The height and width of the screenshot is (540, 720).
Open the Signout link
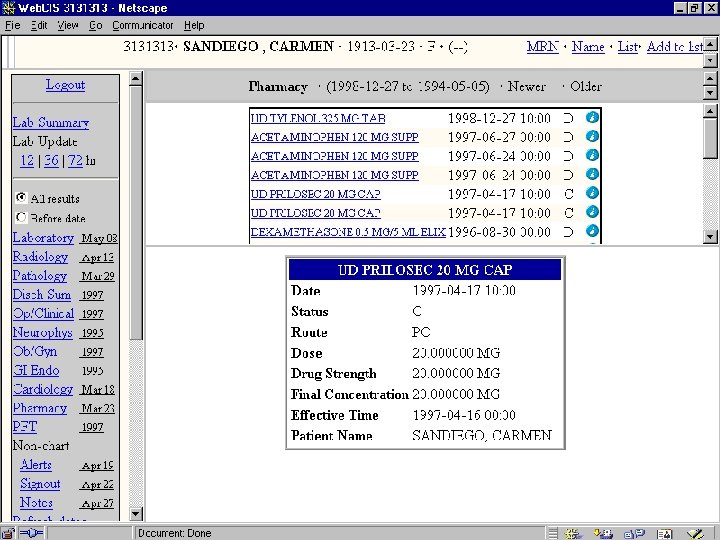(x=40, y=484)
